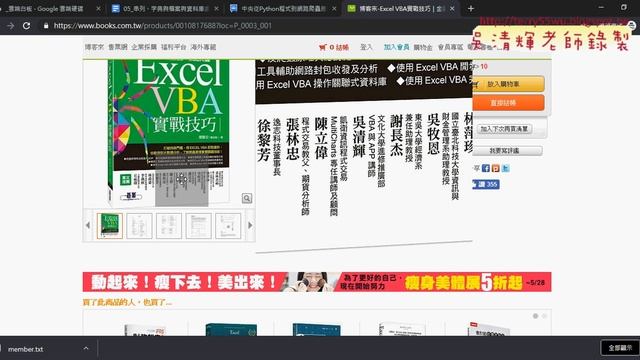Select the third preview page thumbnail

pos(169,225)
